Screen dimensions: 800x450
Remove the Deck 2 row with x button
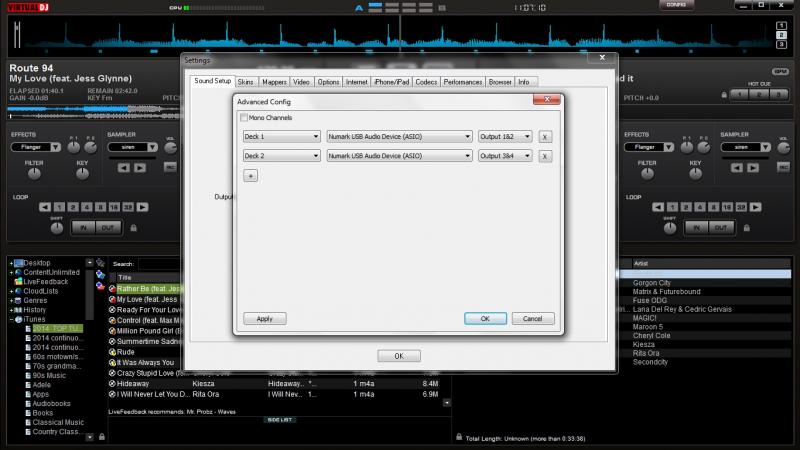click(x=545, y=156)
